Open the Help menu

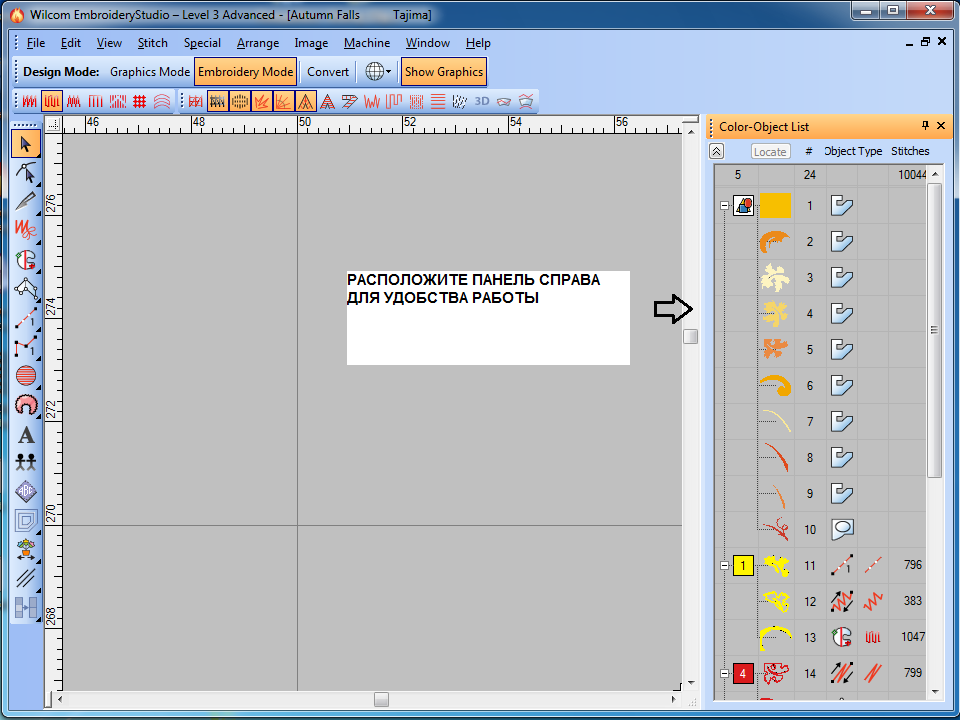[478, 43]
